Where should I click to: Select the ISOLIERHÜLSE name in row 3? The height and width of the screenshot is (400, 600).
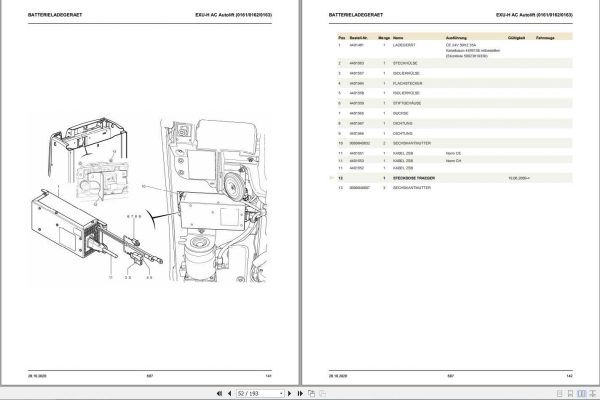406,73
